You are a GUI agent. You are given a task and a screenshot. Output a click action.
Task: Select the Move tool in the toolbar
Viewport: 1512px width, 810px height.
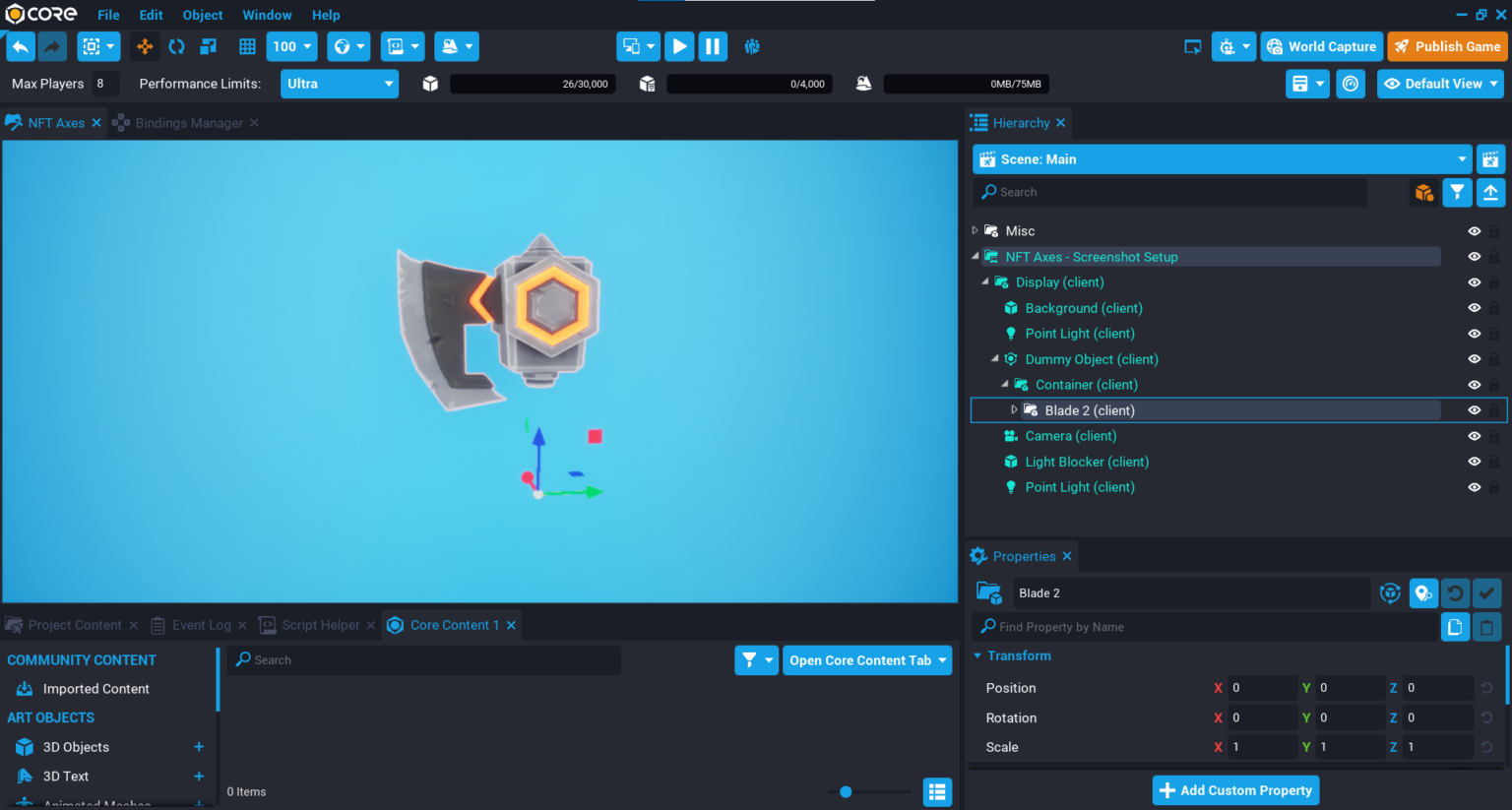(x=145, y=46)
